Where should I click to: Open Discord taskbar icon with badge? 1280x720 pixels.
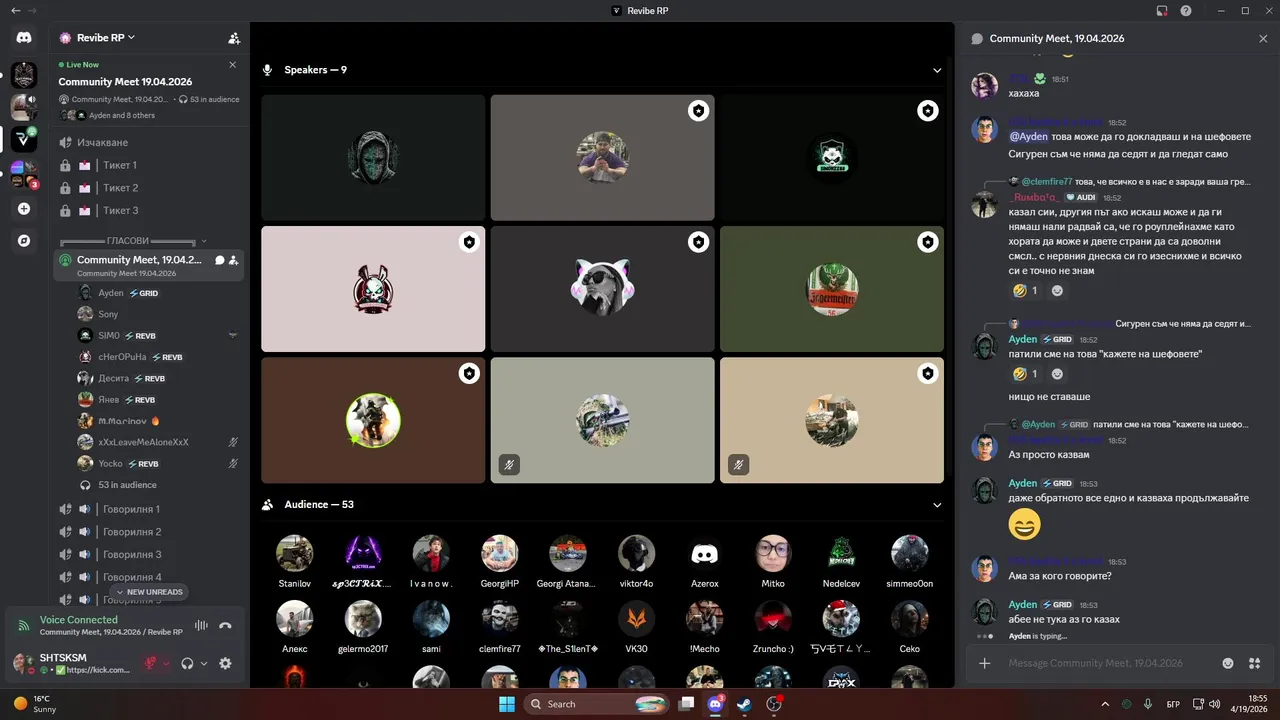pyautogui.click(x=715, y=704)
